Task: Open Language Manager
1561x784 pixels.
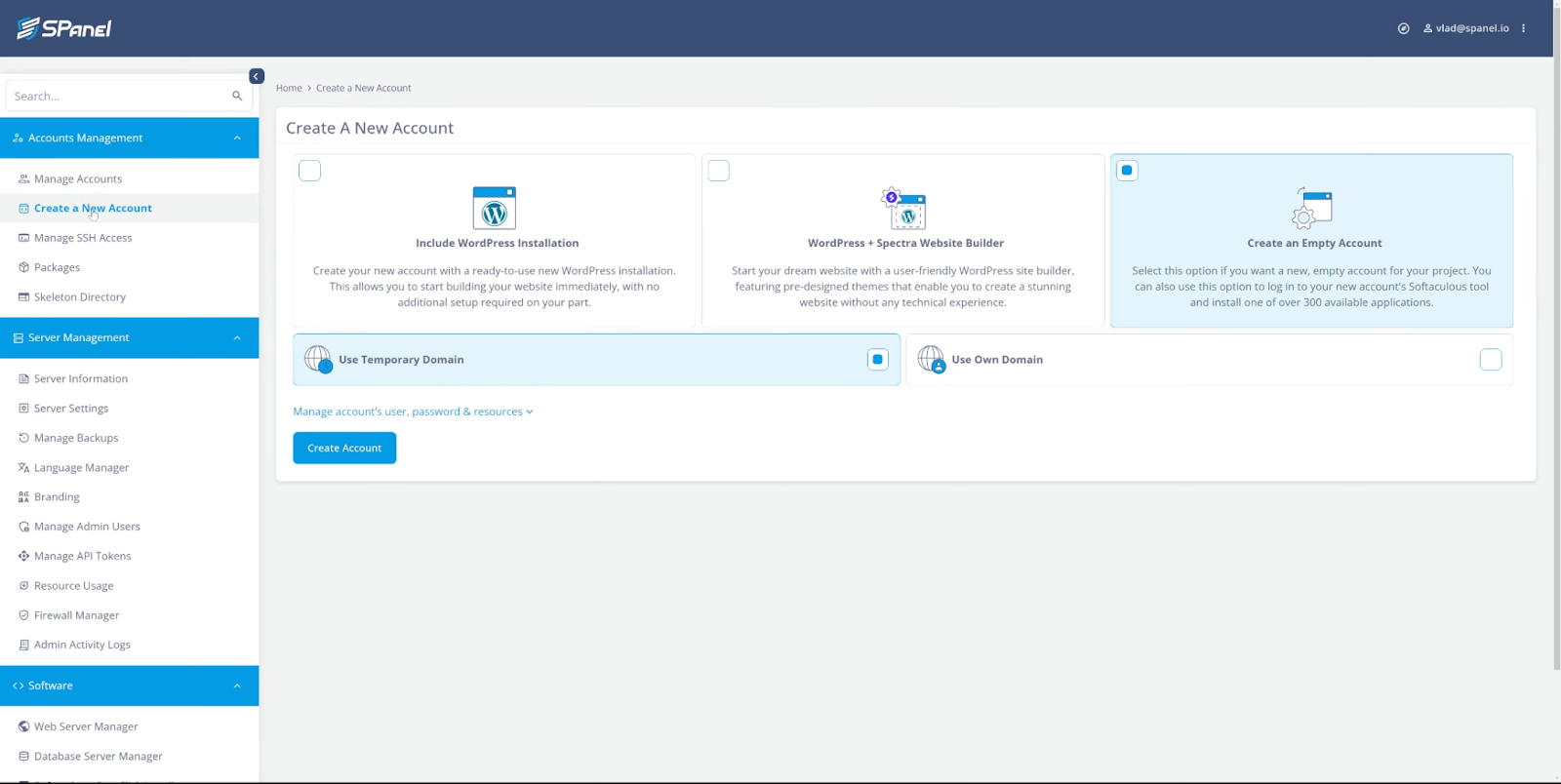Action: [81, 467]
